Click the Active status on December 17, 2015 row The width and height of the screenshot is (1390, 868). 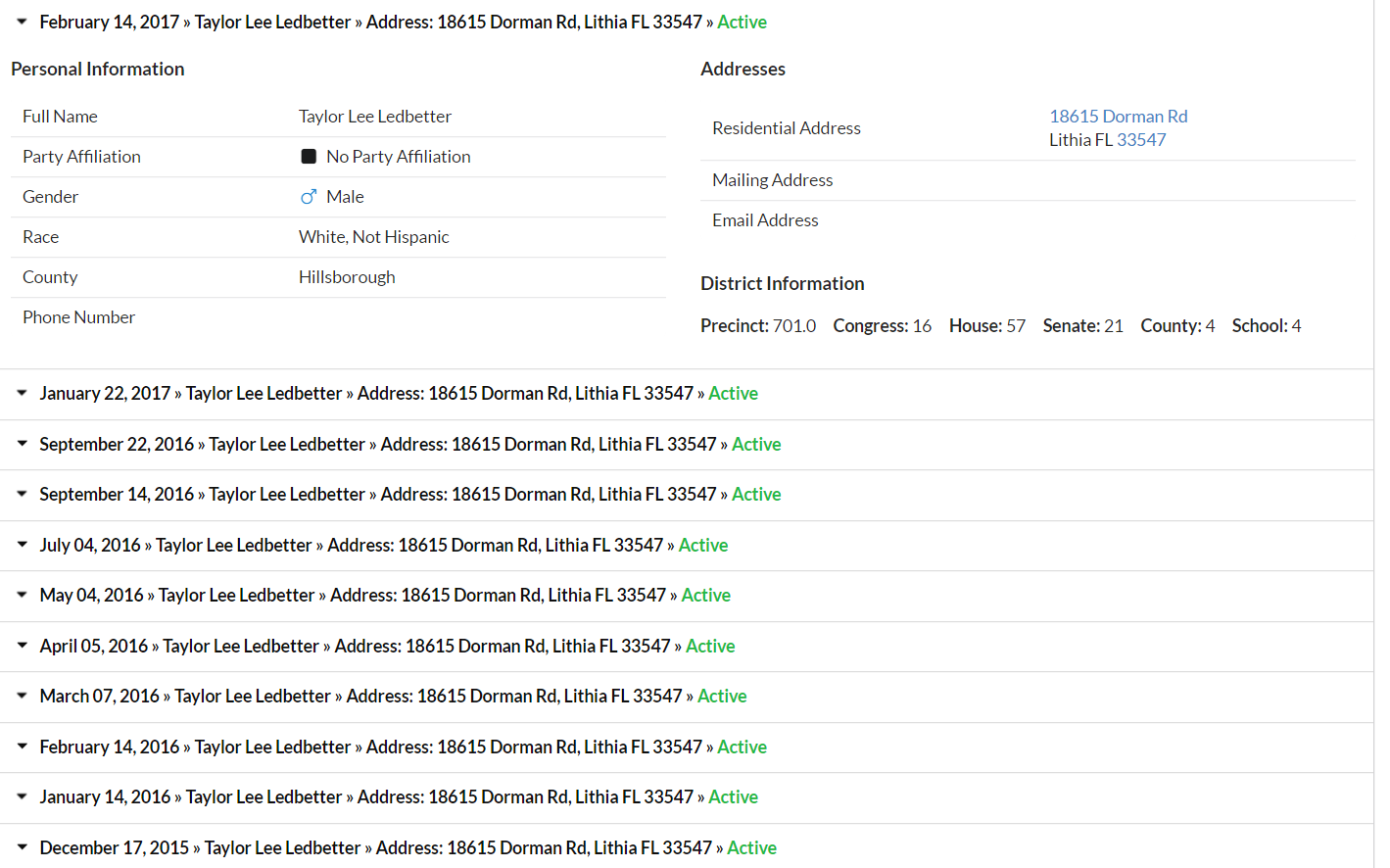point(751,847)
